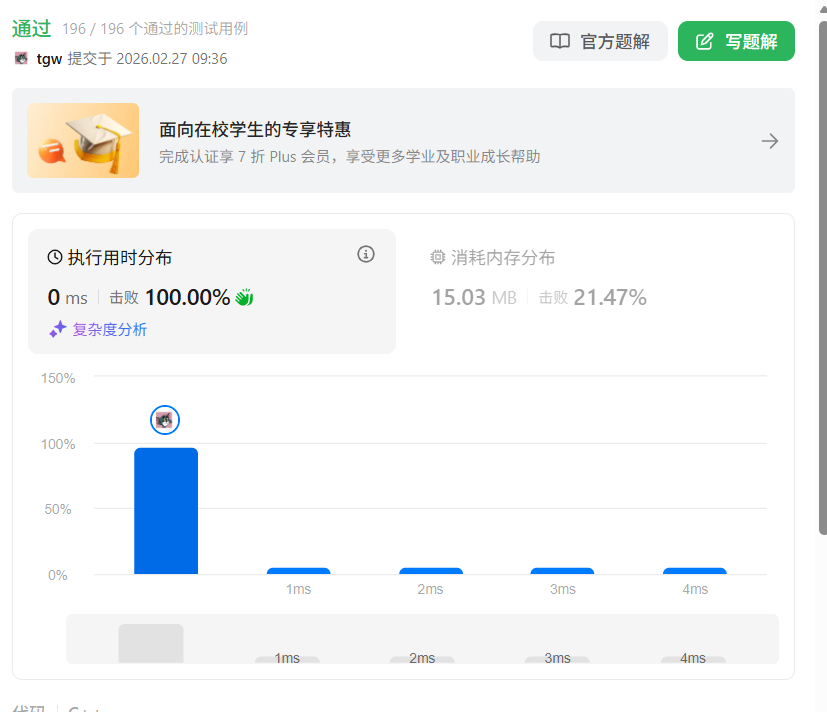
Task: Click the info icon in runtime distribution card
Action: [366, 254]
